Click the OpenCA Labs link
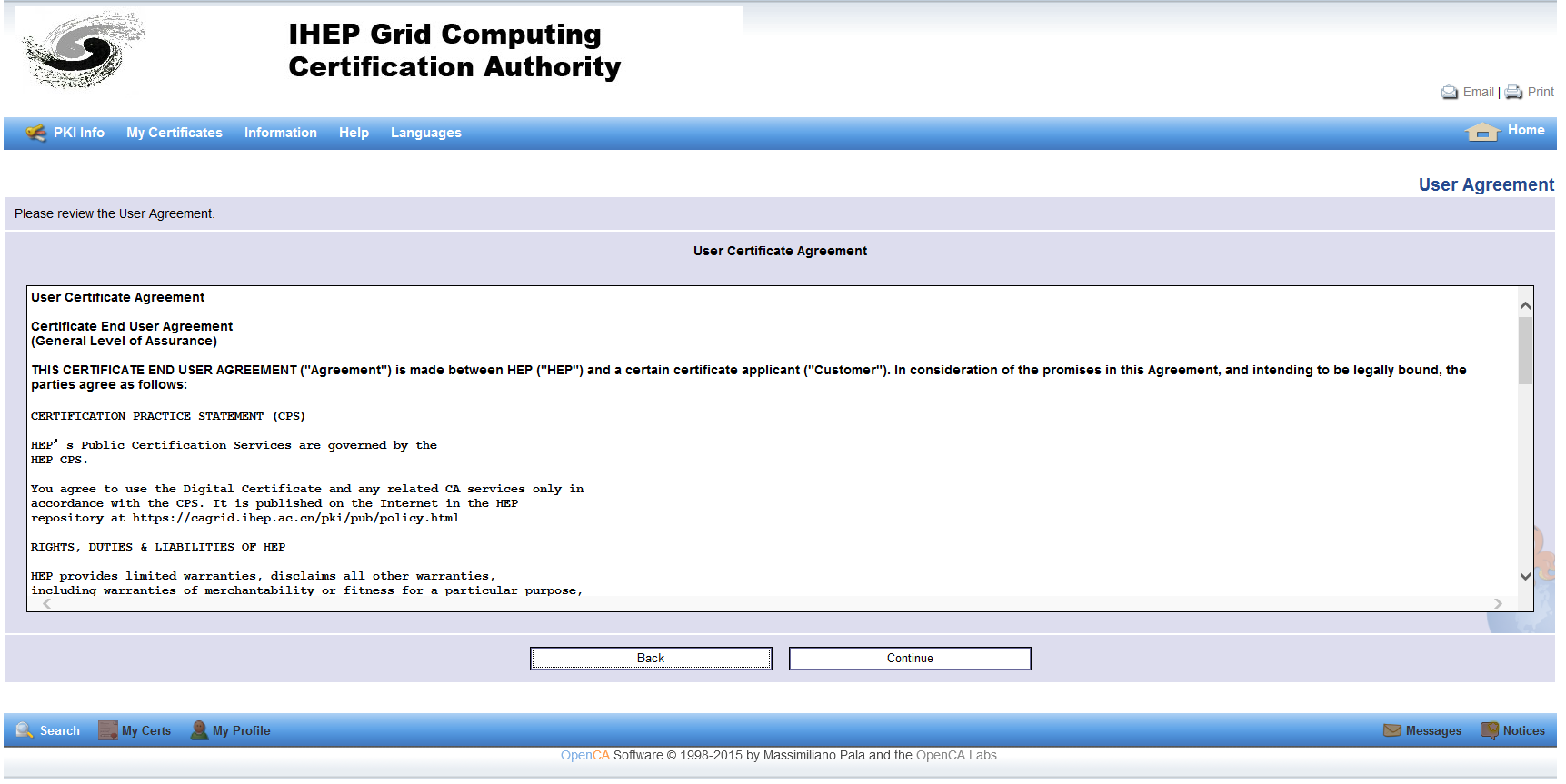 tap(956, 756)
